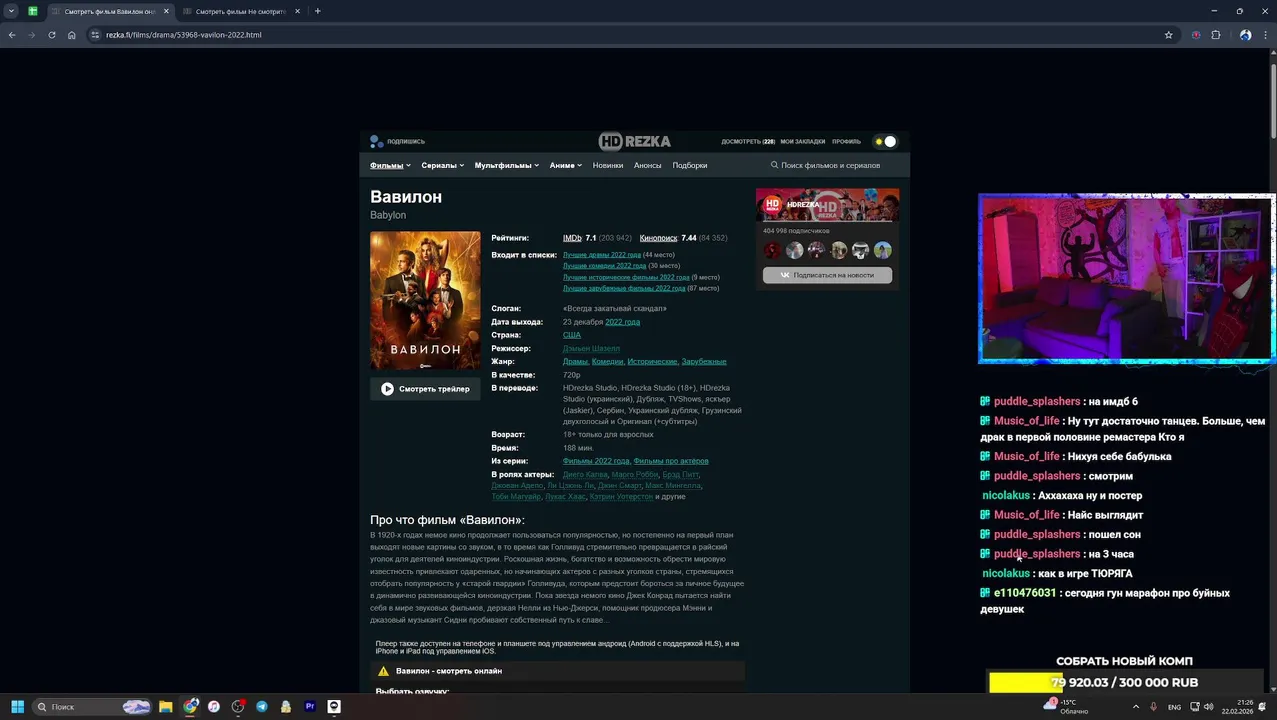Open the Зарубежные genre link
The image size is (1277, 720).
point(704,361)
